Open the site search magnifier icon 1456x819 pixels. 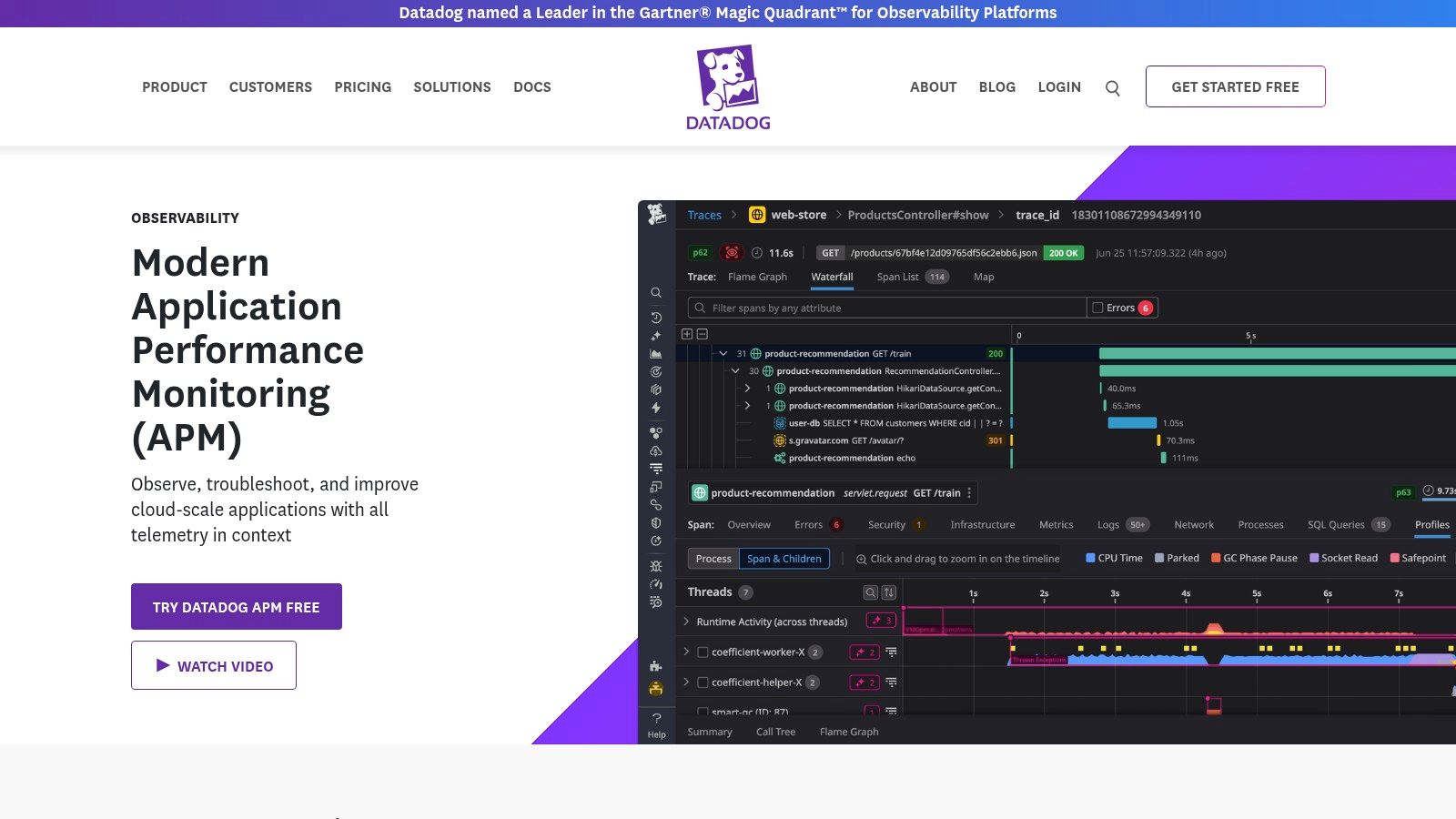click(1112, 88)
